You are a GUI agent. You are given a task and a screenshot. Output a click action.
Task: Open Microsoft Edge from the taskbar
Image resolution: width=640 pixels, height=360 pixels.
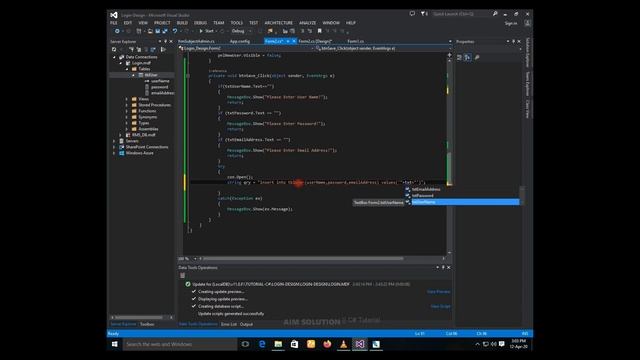tap(262, 344)
